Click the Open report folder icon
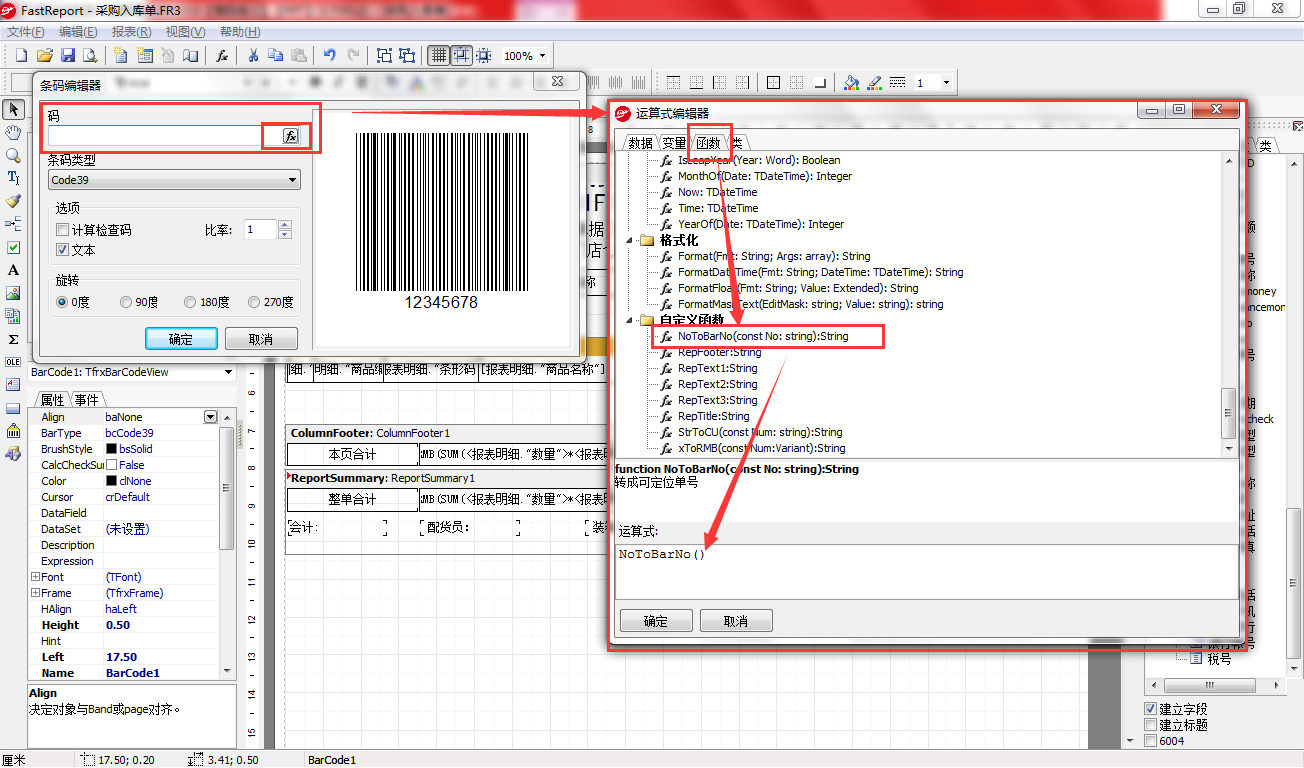The image size is (1304, 768). (x=44, y=56)
